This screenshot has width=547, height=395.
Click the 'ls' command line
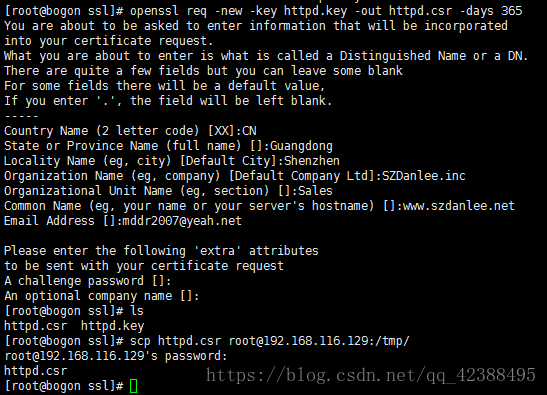74,311
